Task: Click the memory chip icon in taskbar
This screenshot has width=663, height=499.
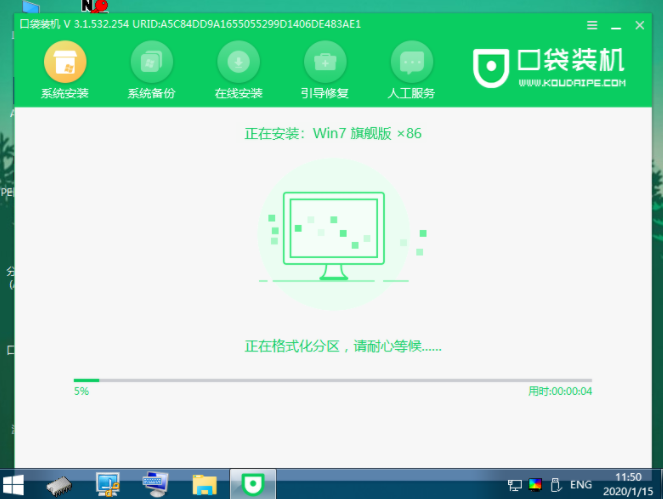Action: coord(59,485)
